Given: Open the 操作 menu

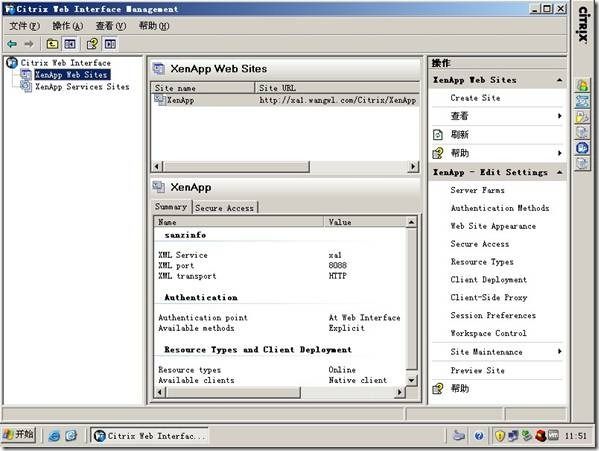Looking at the screenshot, I should coord(68,26).
